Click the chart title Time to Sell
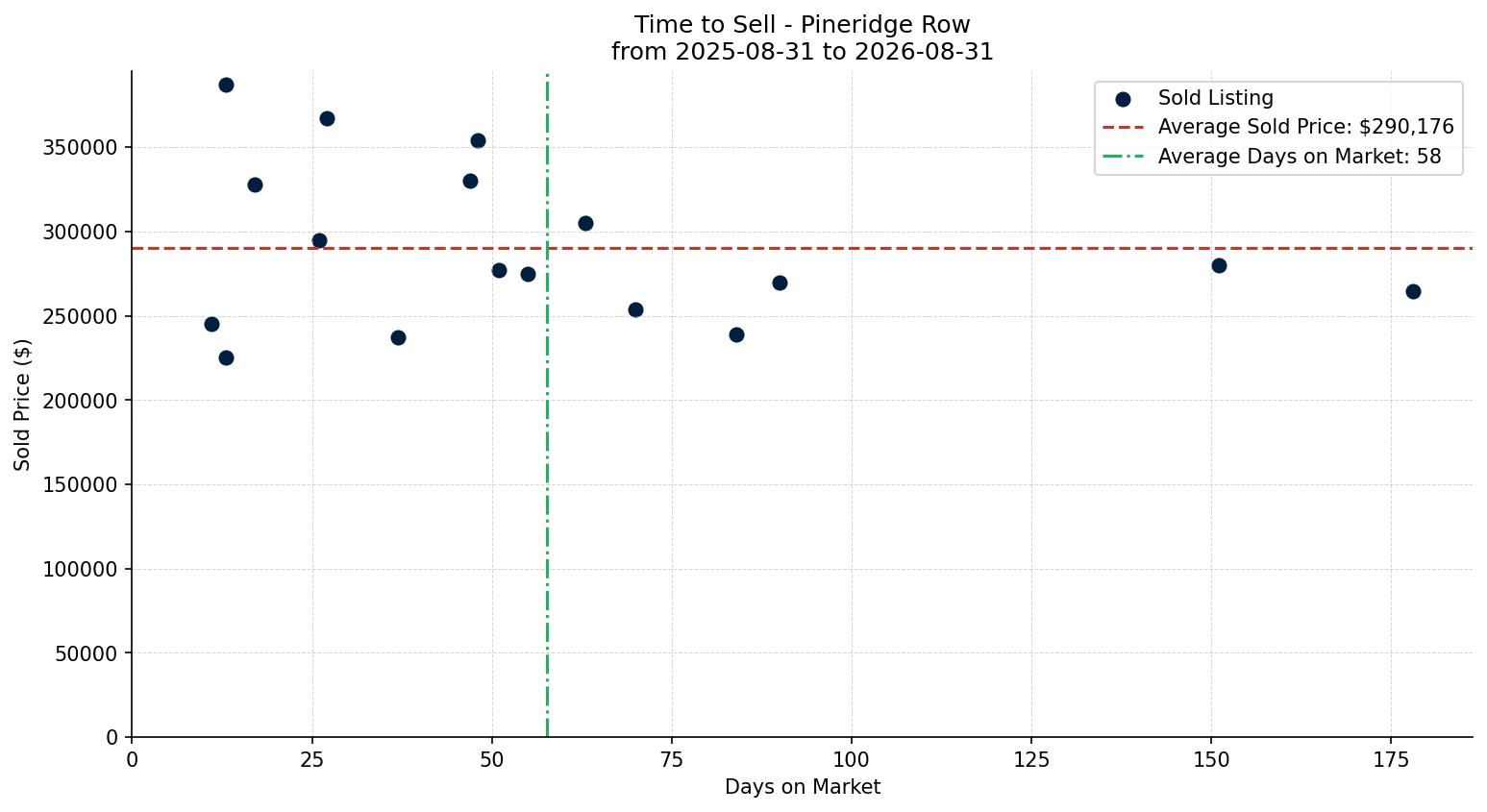The image size is (1487, 812). tap(803, 25)
